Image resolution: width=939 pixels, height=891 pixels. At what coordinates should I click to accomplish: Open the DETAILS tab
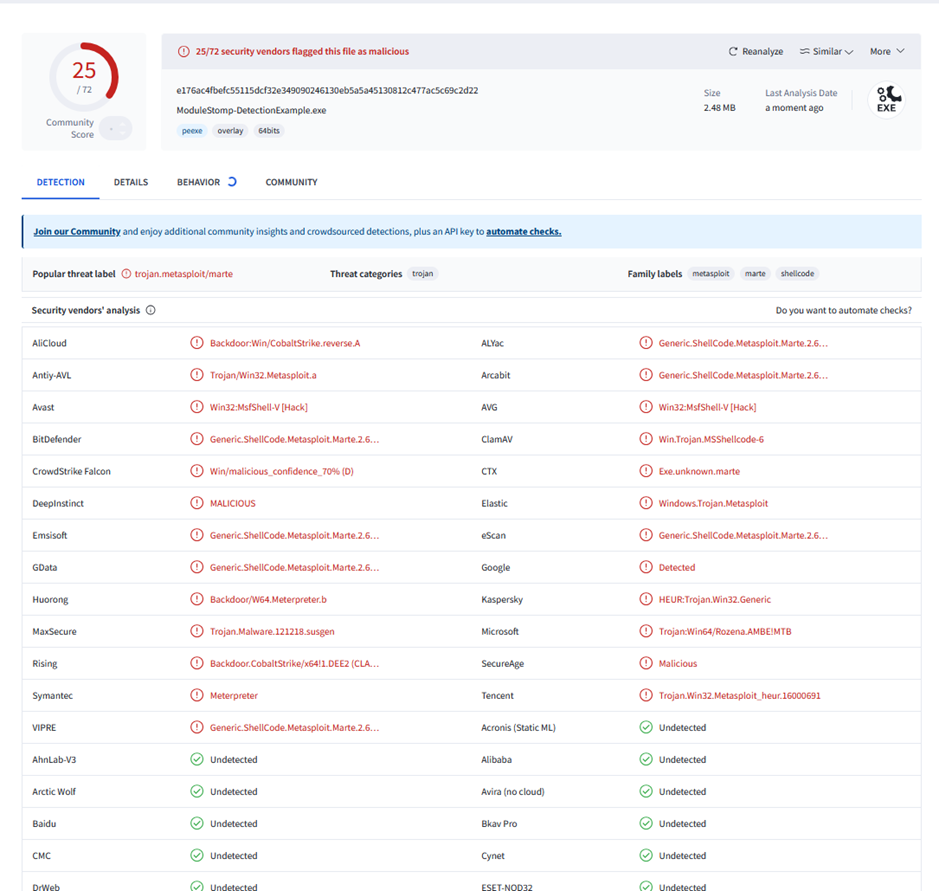pos(131,182)
